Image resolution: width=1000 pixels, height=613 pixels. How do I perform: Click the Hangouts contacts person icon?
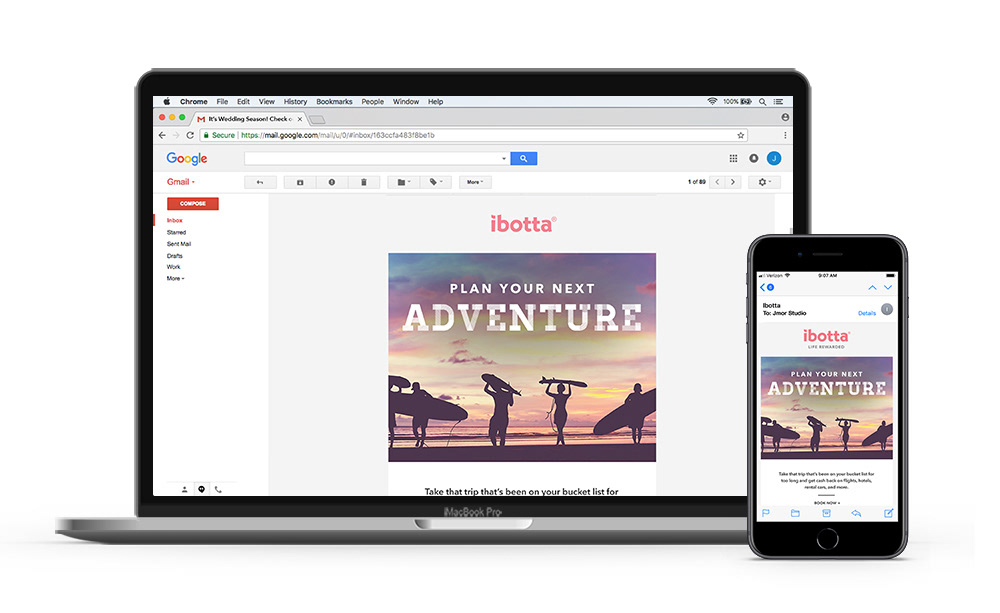(184, 489)
